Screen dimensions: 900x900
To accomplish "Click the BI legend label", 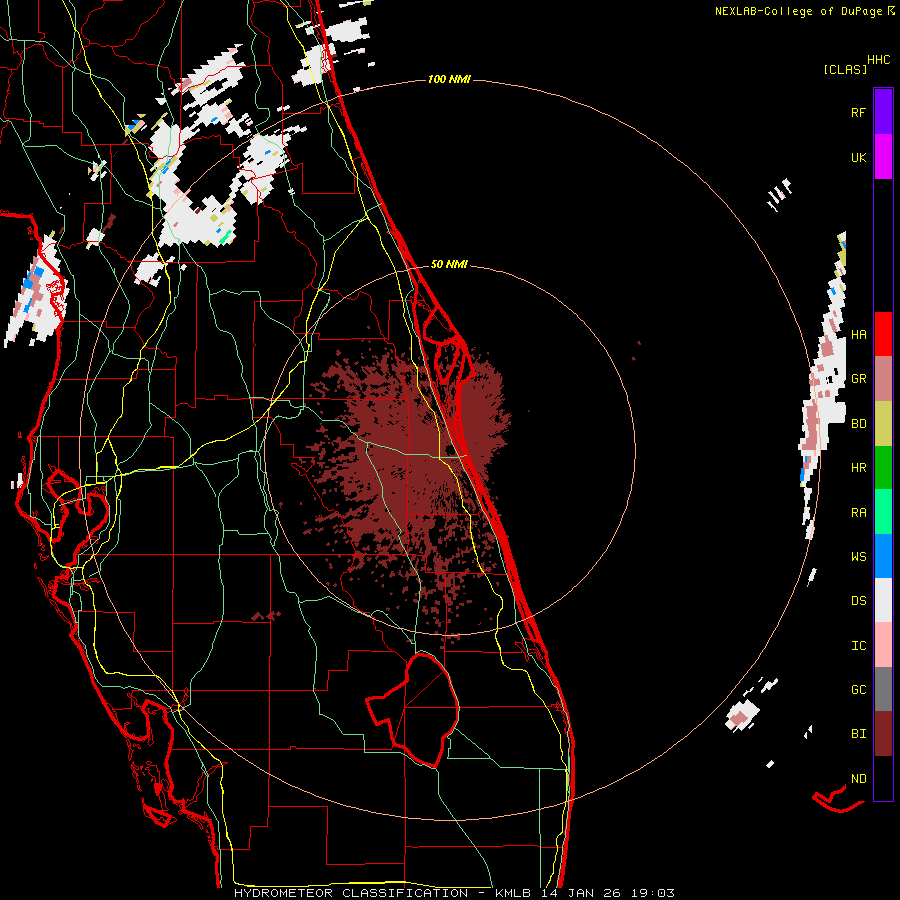I will tap(858, 734).
